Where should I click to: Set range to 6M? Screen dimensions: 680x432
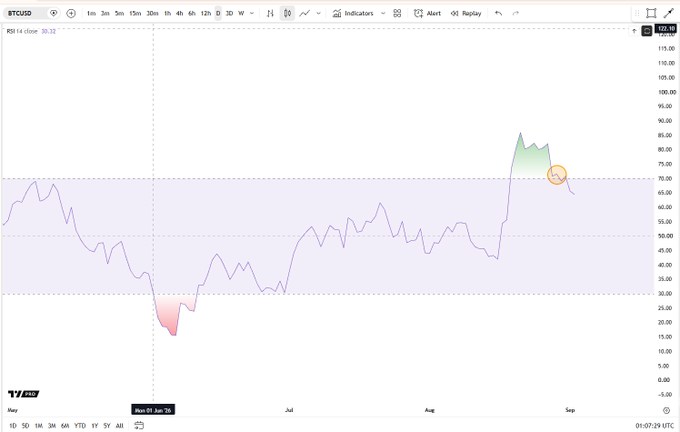tap(65, 426)
